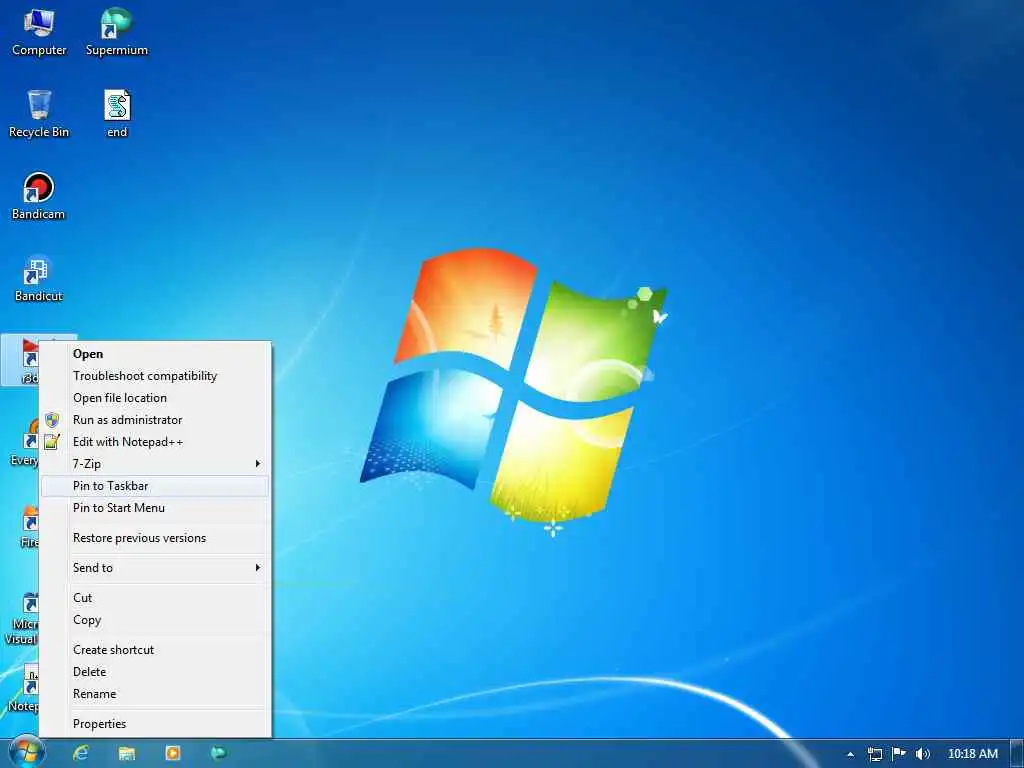Open the network tray icon

tap(874, 754)
